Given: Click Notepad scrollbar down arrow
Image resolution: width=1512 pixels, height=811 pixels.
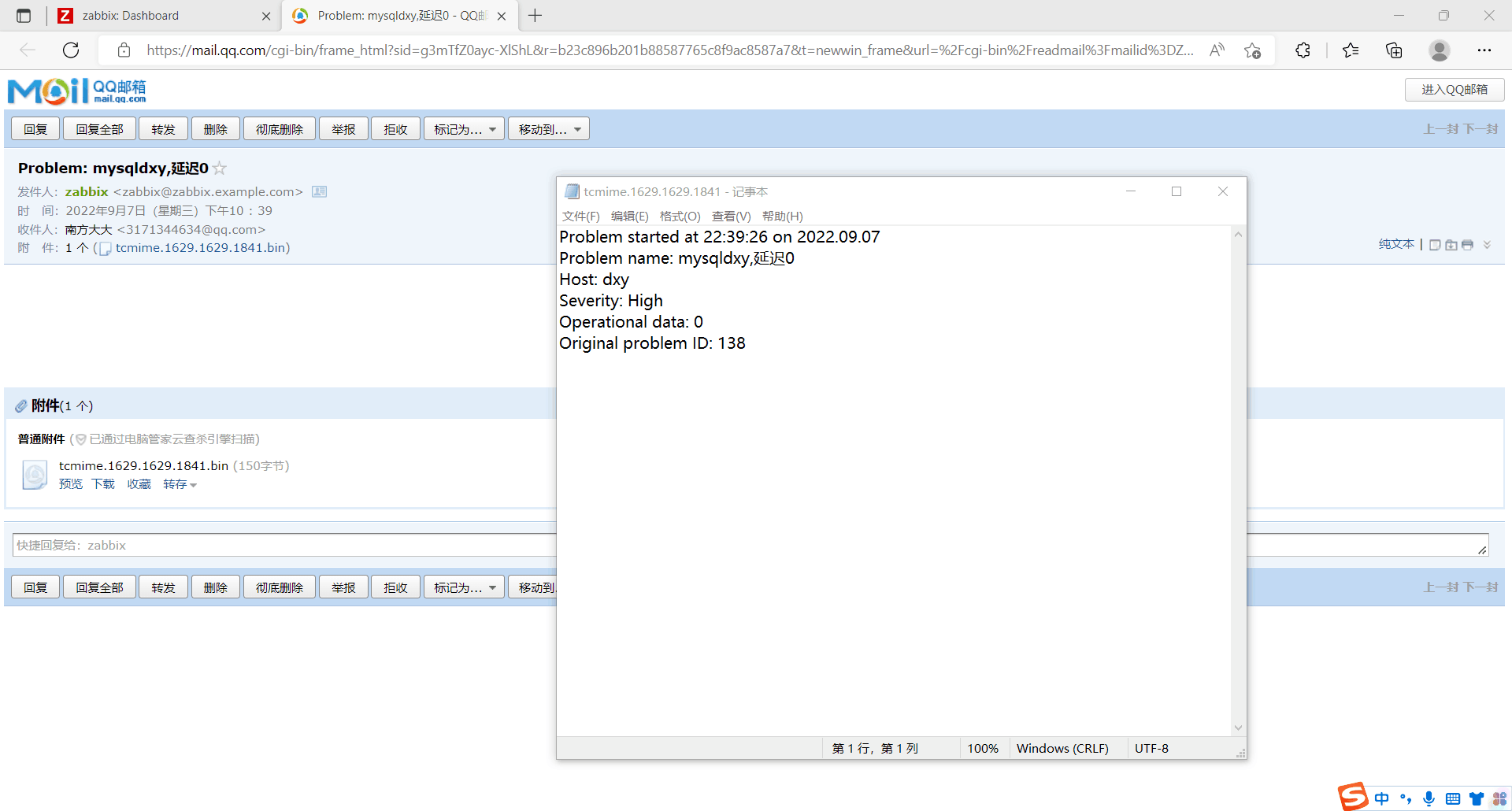Looking at the screenshot, I should 1238,728.
